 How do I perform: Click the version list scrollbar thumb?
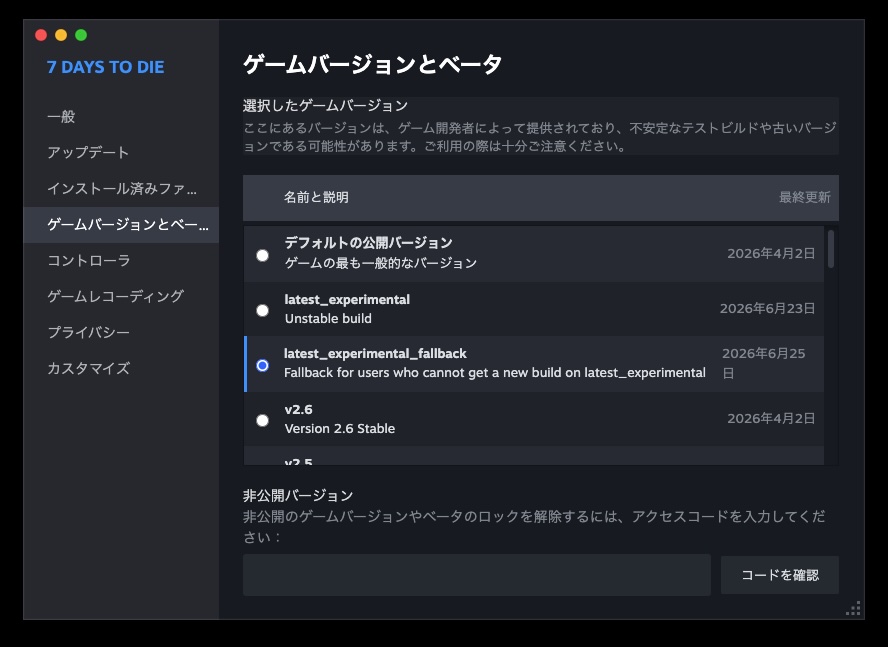pos(831,249)
